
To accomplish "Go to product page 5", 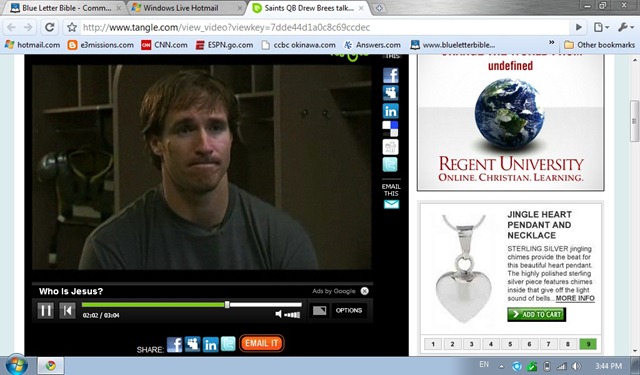I will (510, 344).
